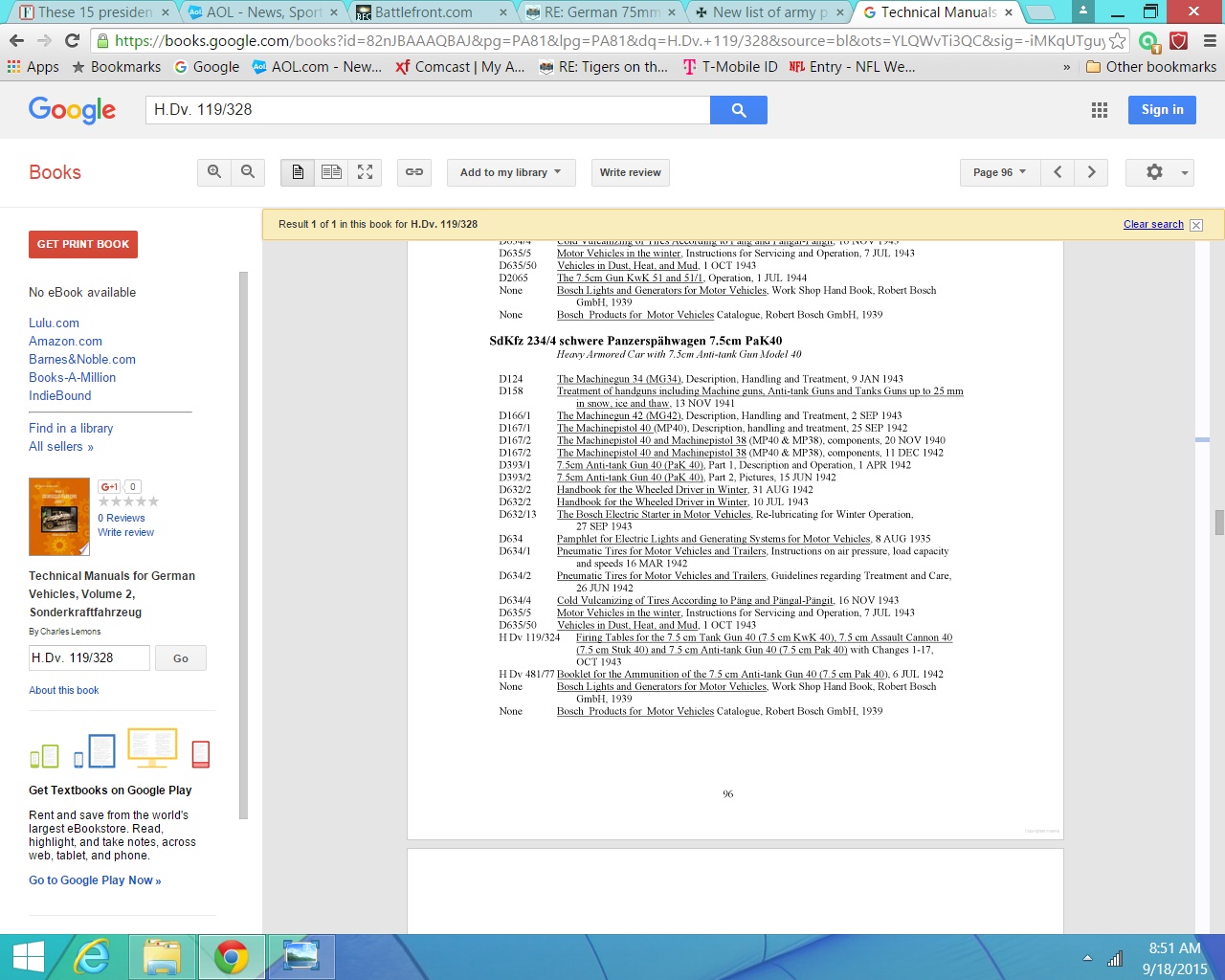Image resolution: width=1225 pixels, height=980 pixels.
Task: Switch to two-page view
Action: point(331,172)
